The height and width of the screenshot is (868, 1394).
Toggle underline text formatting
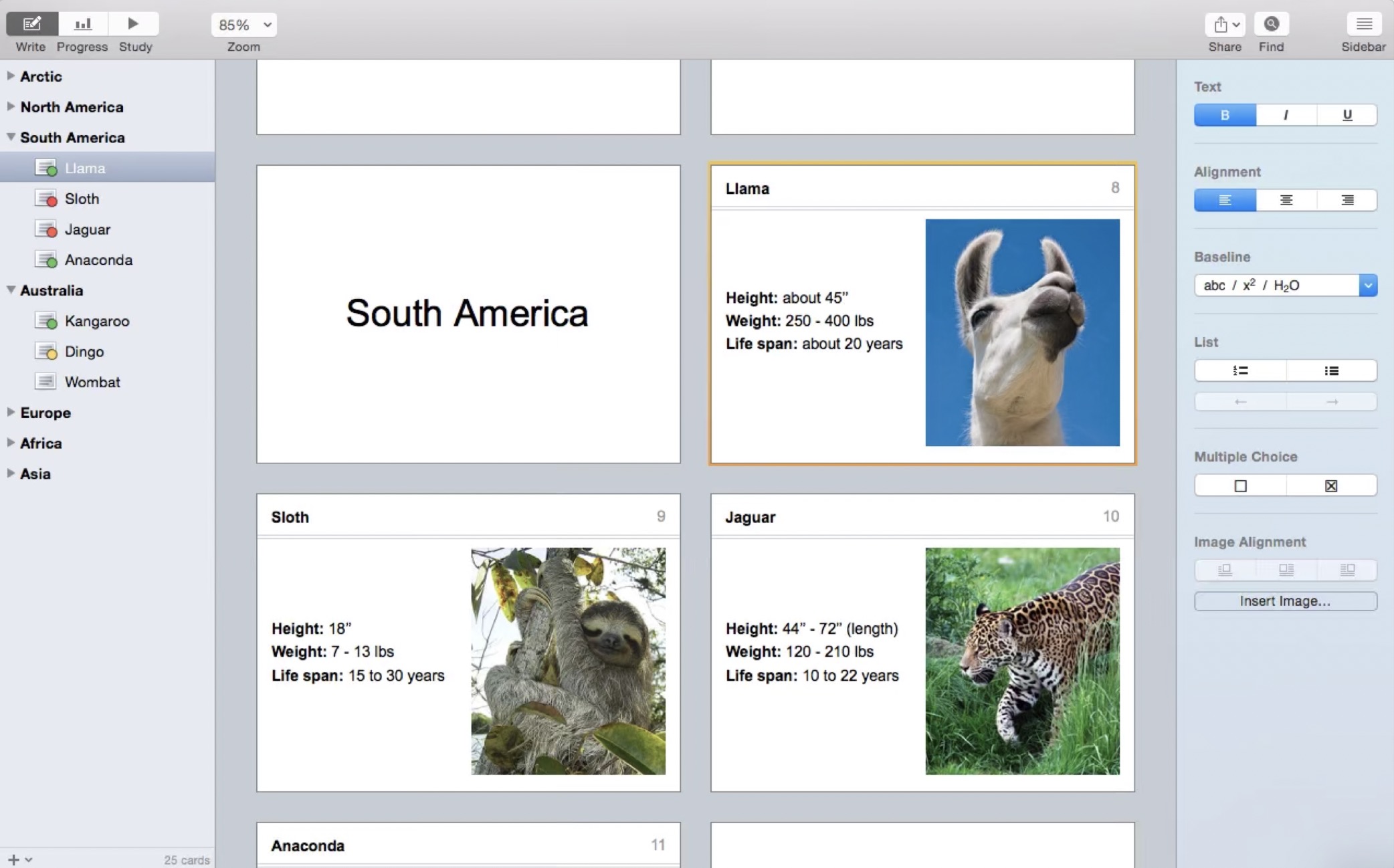1347,115
